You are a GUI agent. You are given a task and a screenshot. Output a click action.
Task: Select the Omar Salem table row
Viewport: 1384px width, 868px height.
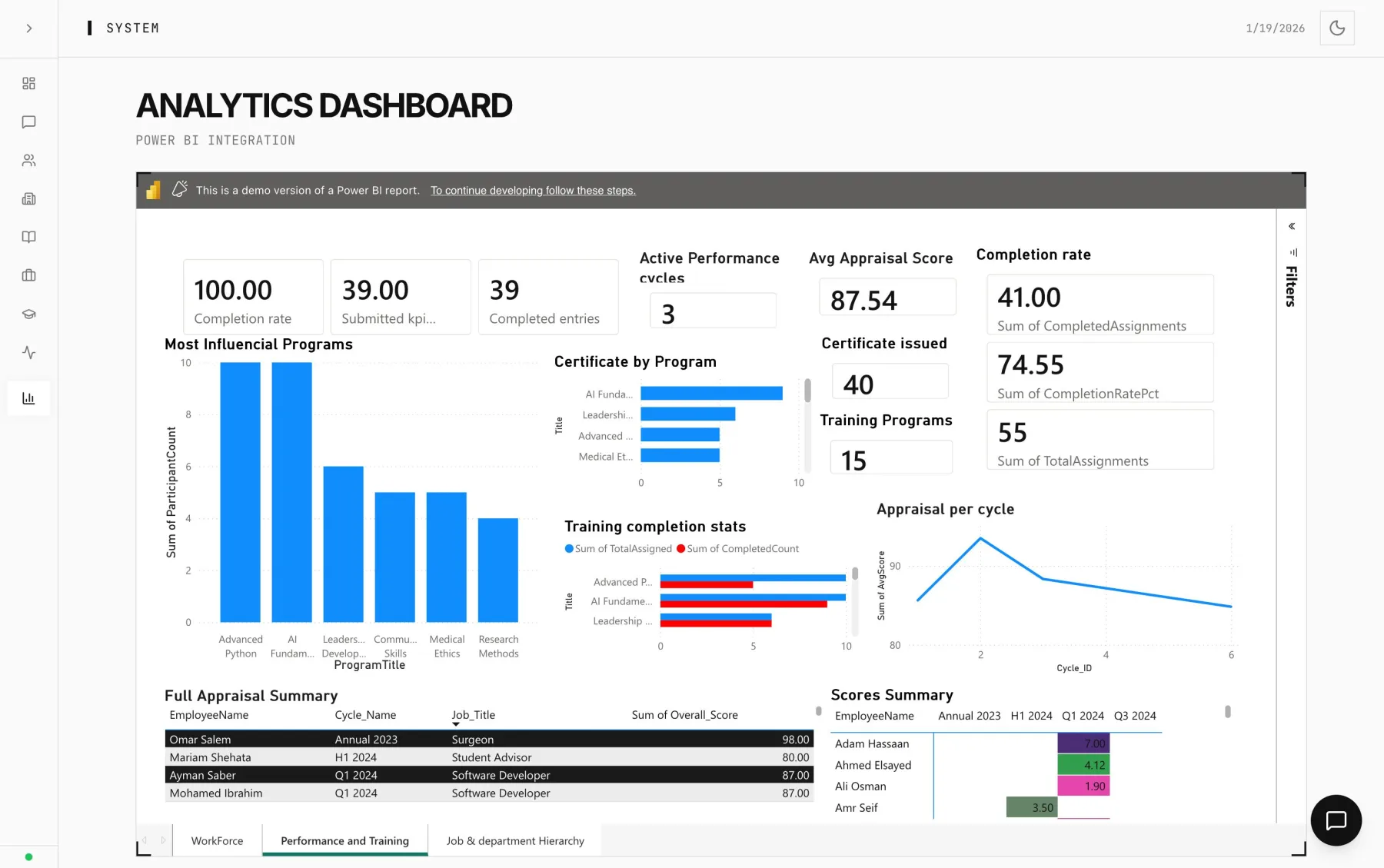(x=489, y=739)
